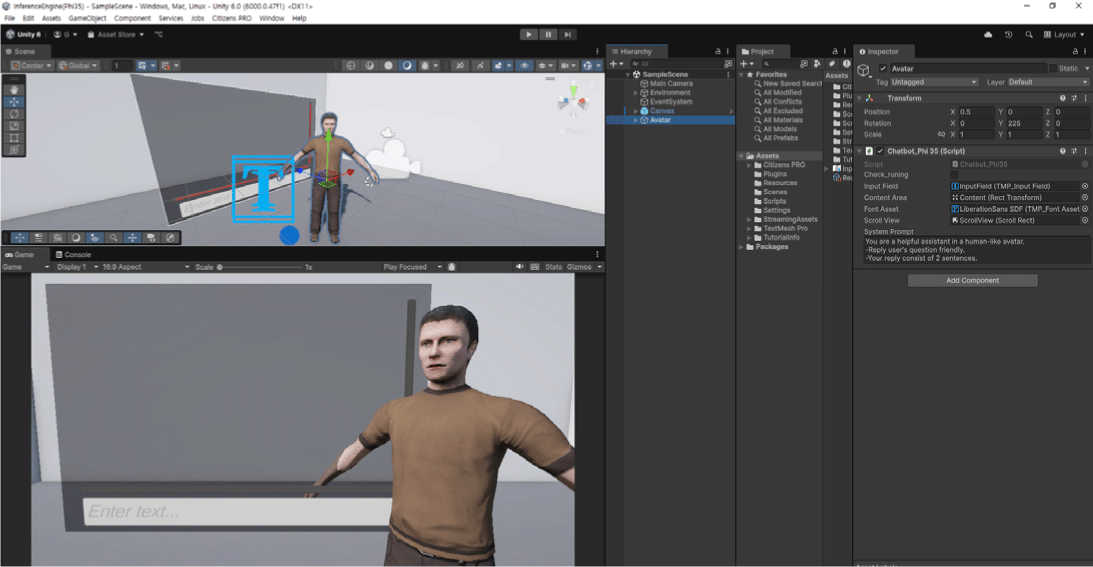Toggle Chatbot_Phi 35 script enabled checkbox

(x=880, y=151)
